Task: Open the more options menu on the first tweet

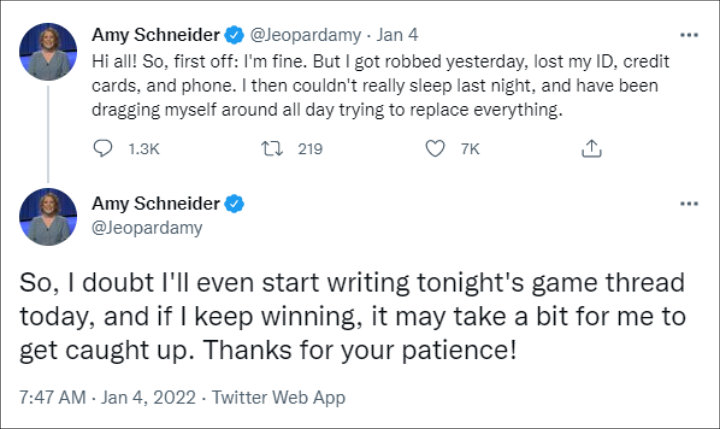Action: click(x=688, y=34)
